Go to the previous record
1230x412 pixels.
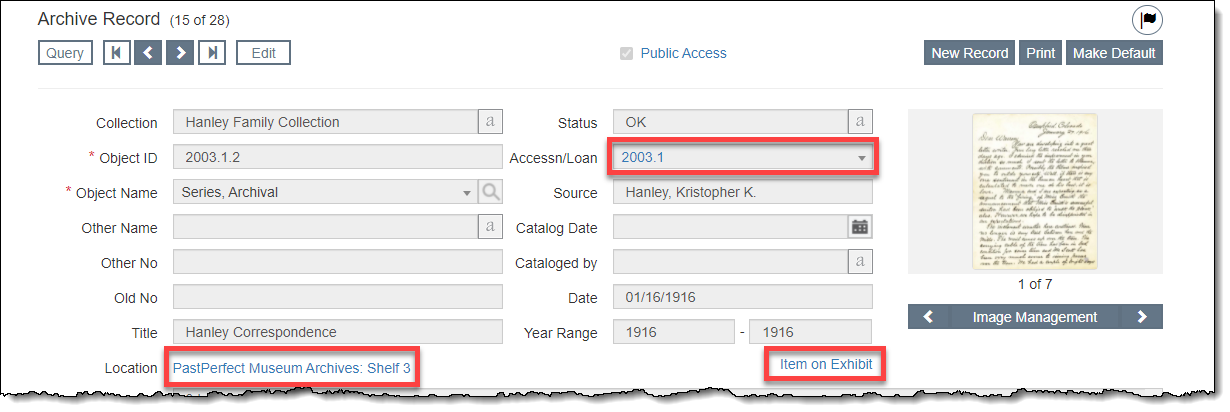(x=148, y=53)
